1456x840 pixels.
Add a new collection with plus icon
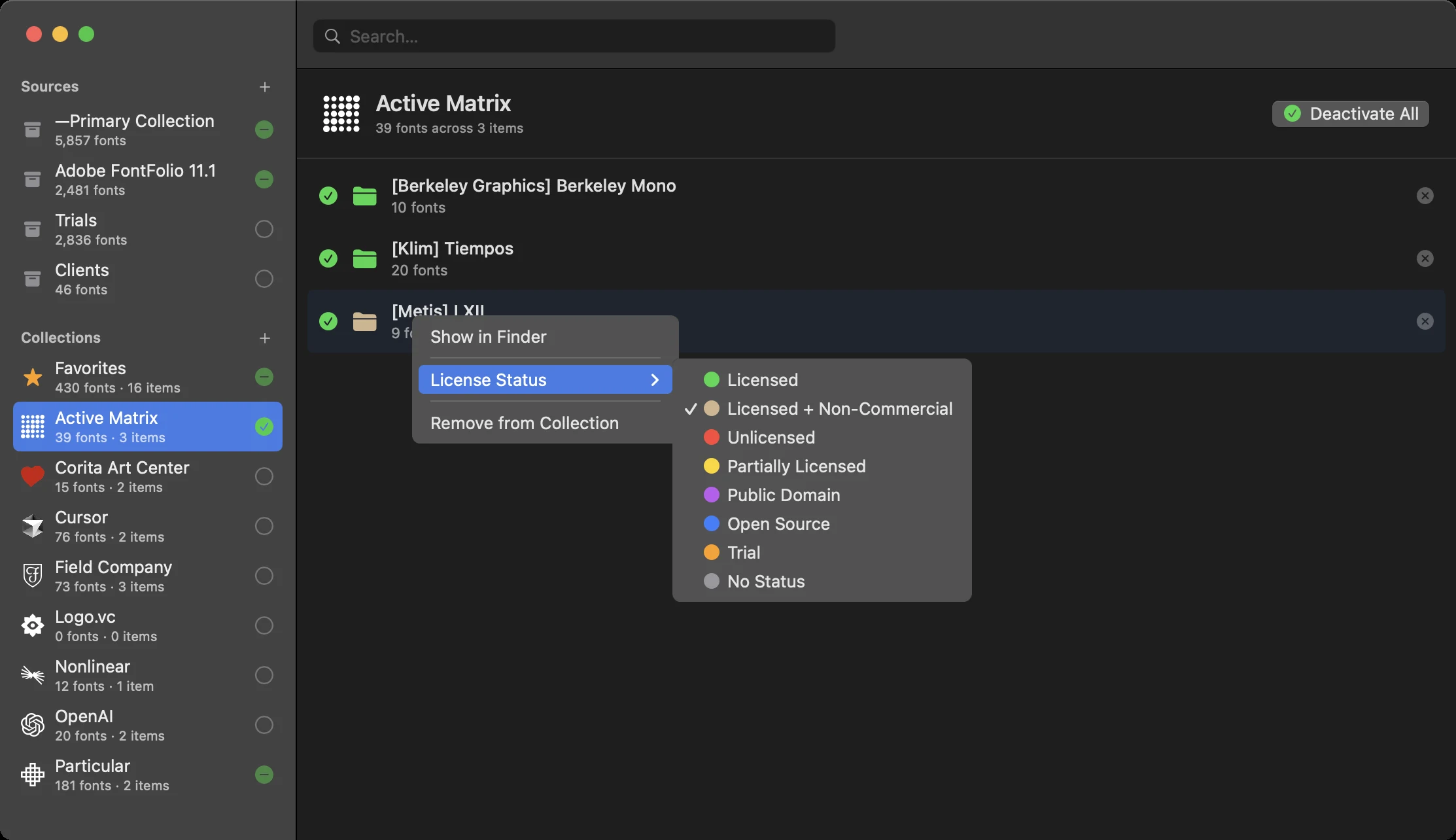coord(264,338)
